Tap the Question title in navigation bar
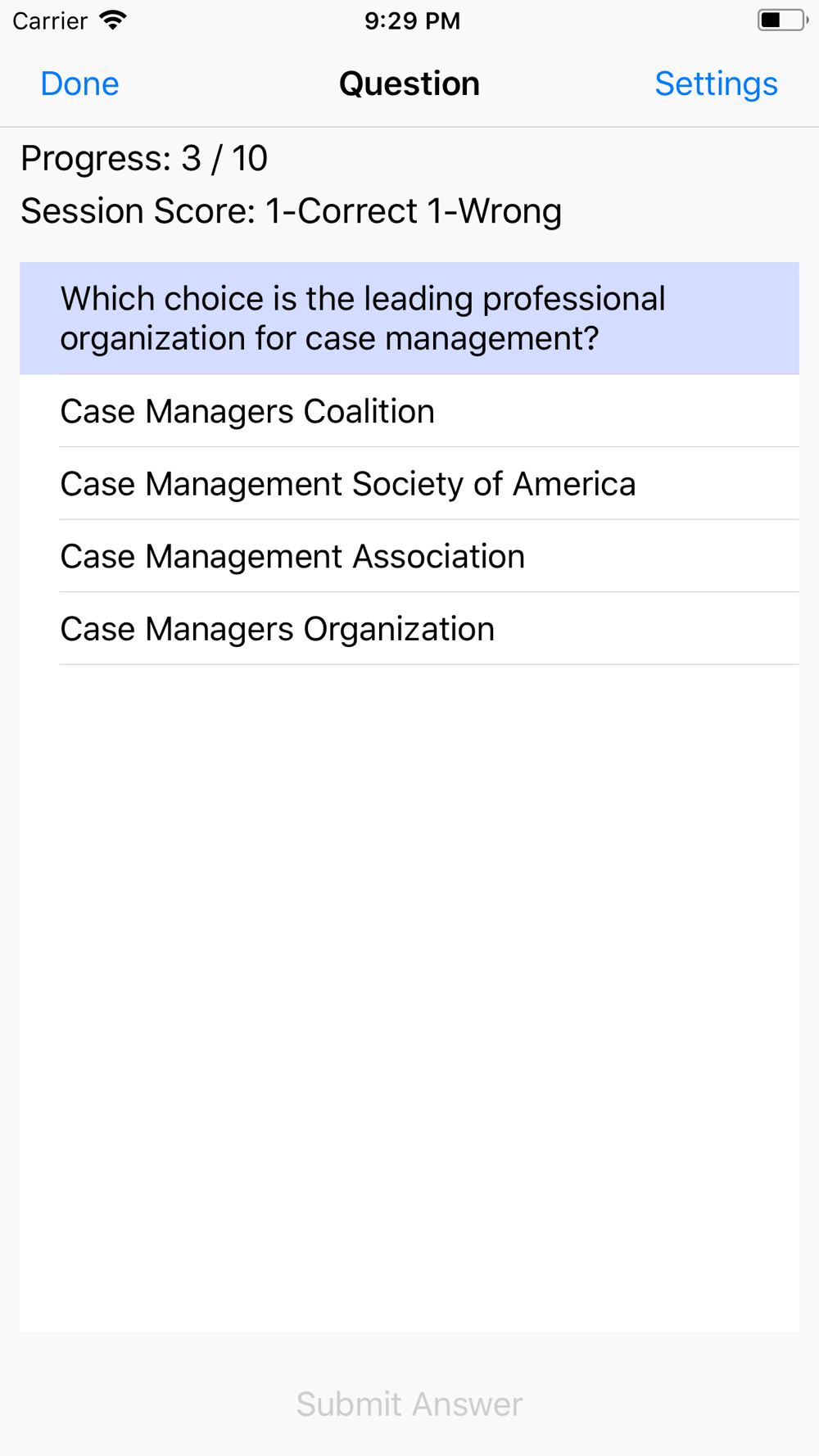Viewport: 819px width, 1456px height. [x=409, y=84]
